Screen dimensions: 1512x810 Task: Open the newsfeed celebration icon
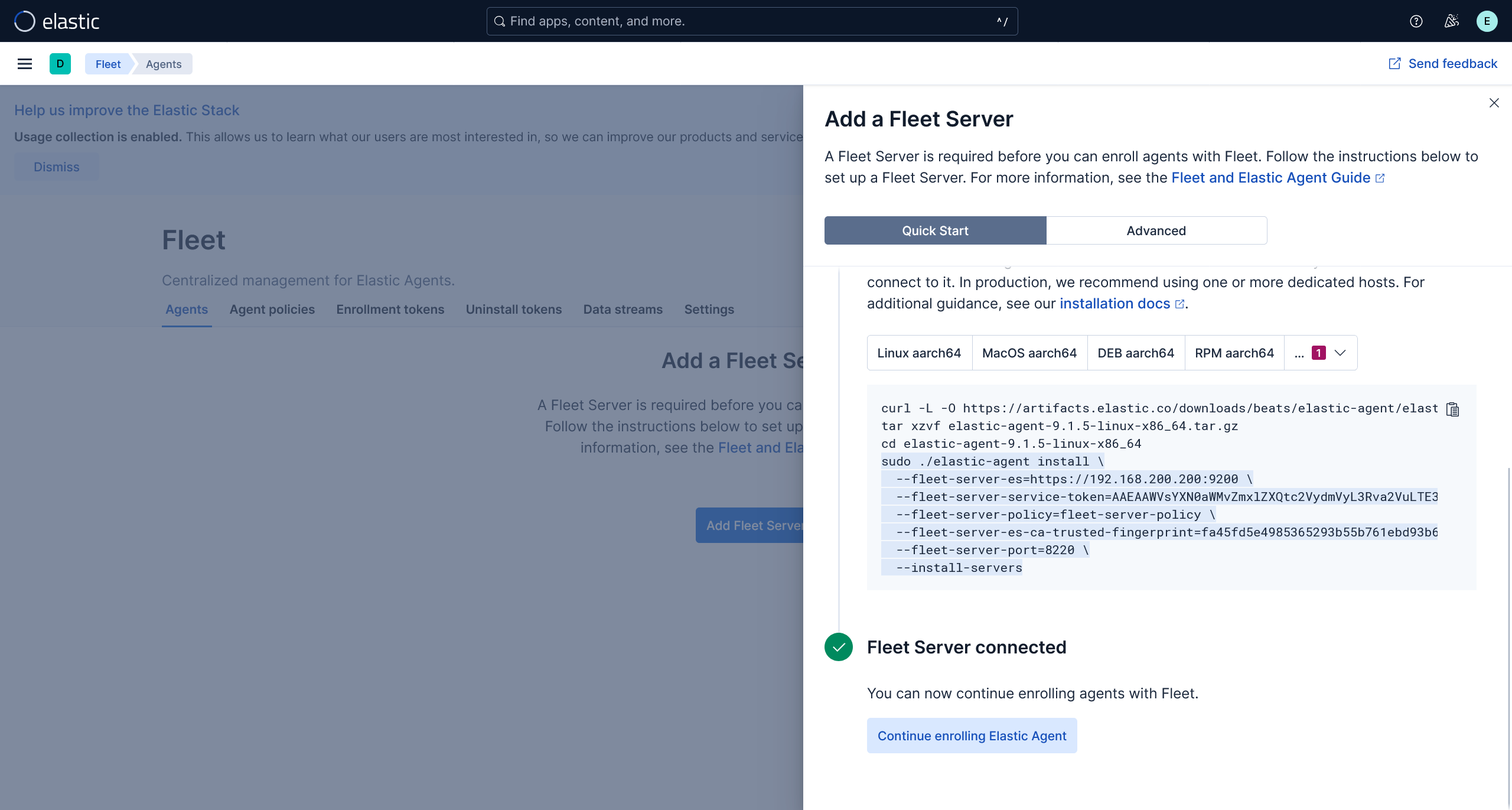1451,21
